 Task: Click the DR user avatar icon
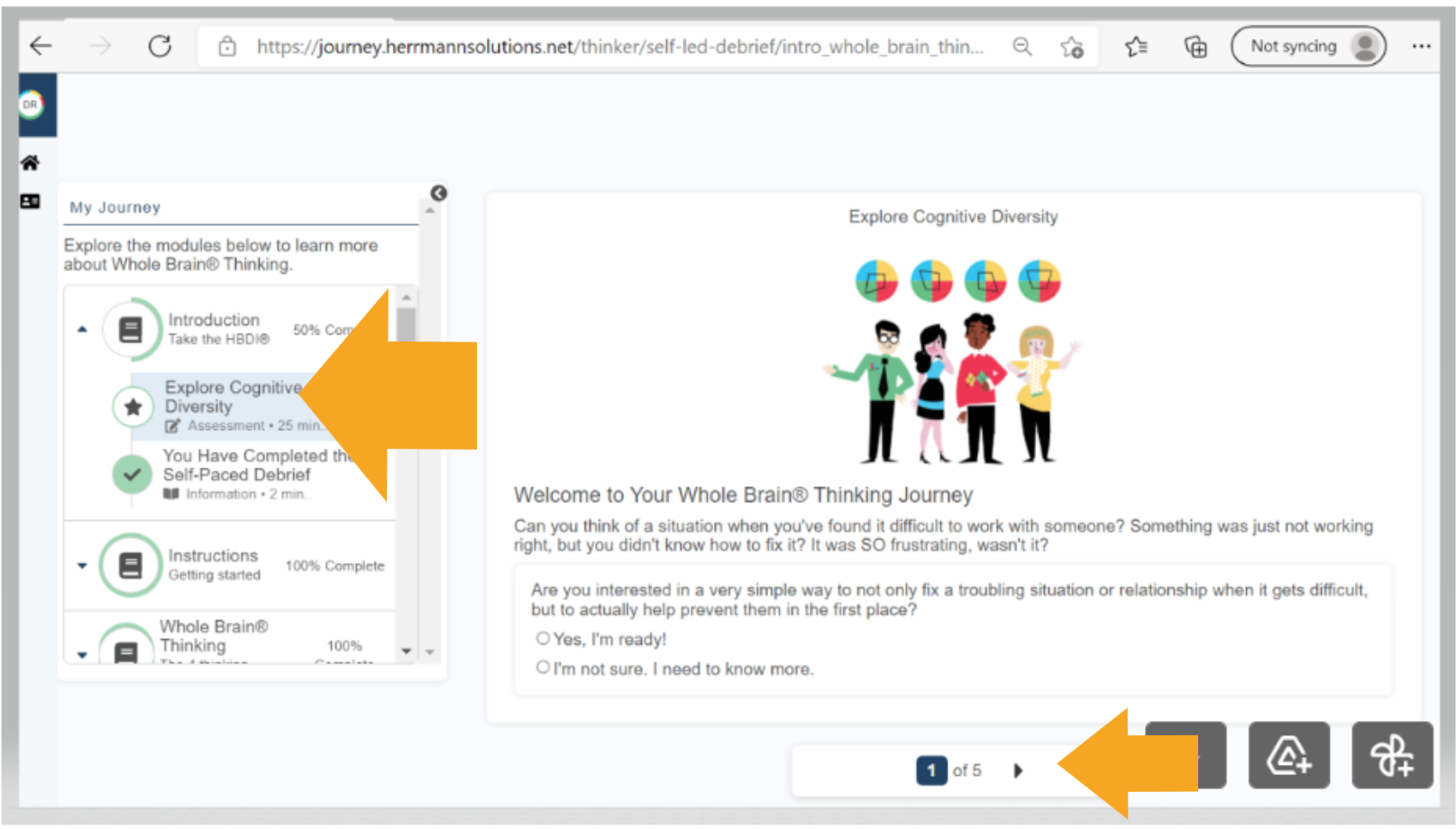tap(30, 105)
